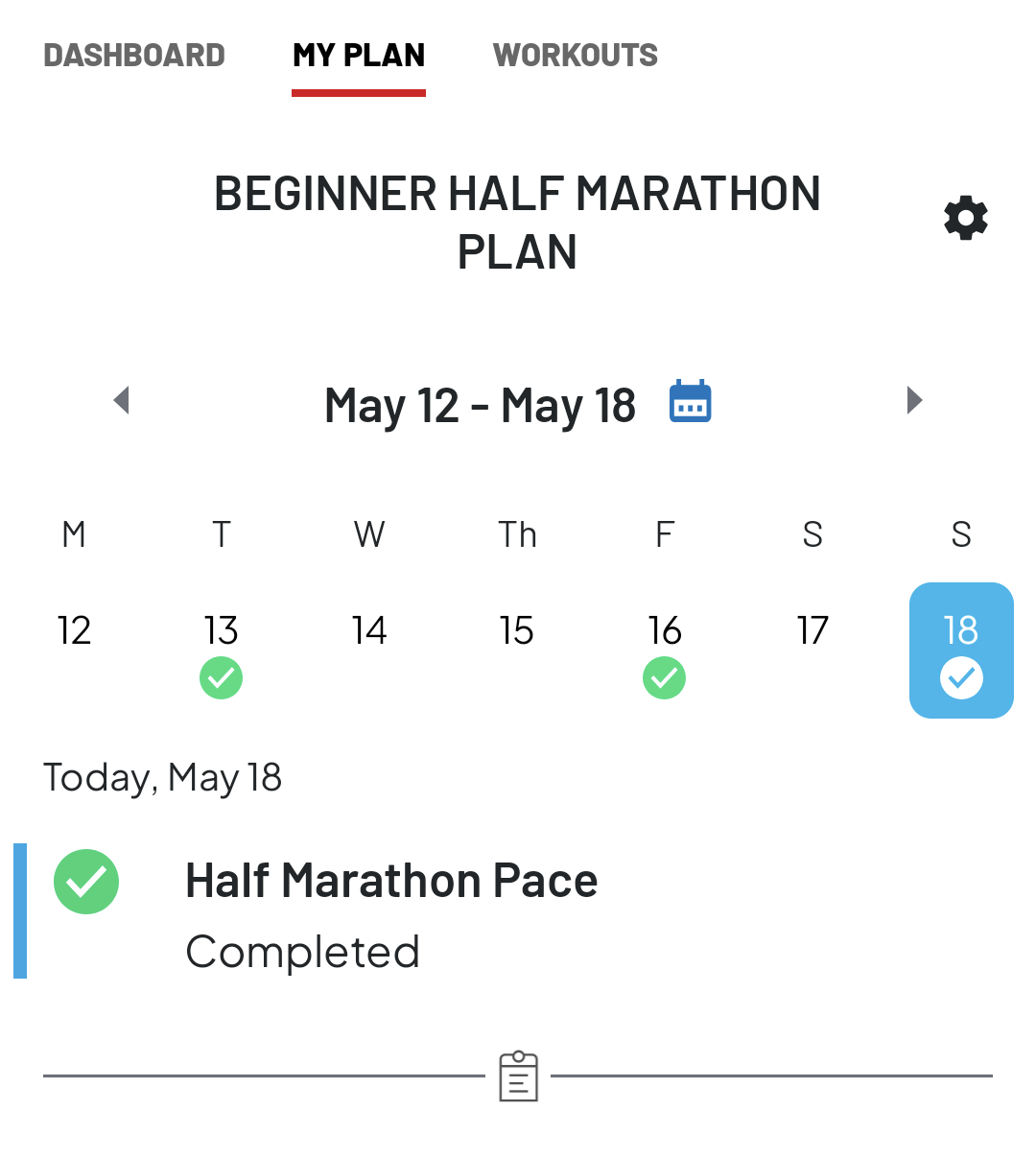Go to previous week with left arrow
The width and height of the screenshot is (1036, 1158).
point(121,400)
